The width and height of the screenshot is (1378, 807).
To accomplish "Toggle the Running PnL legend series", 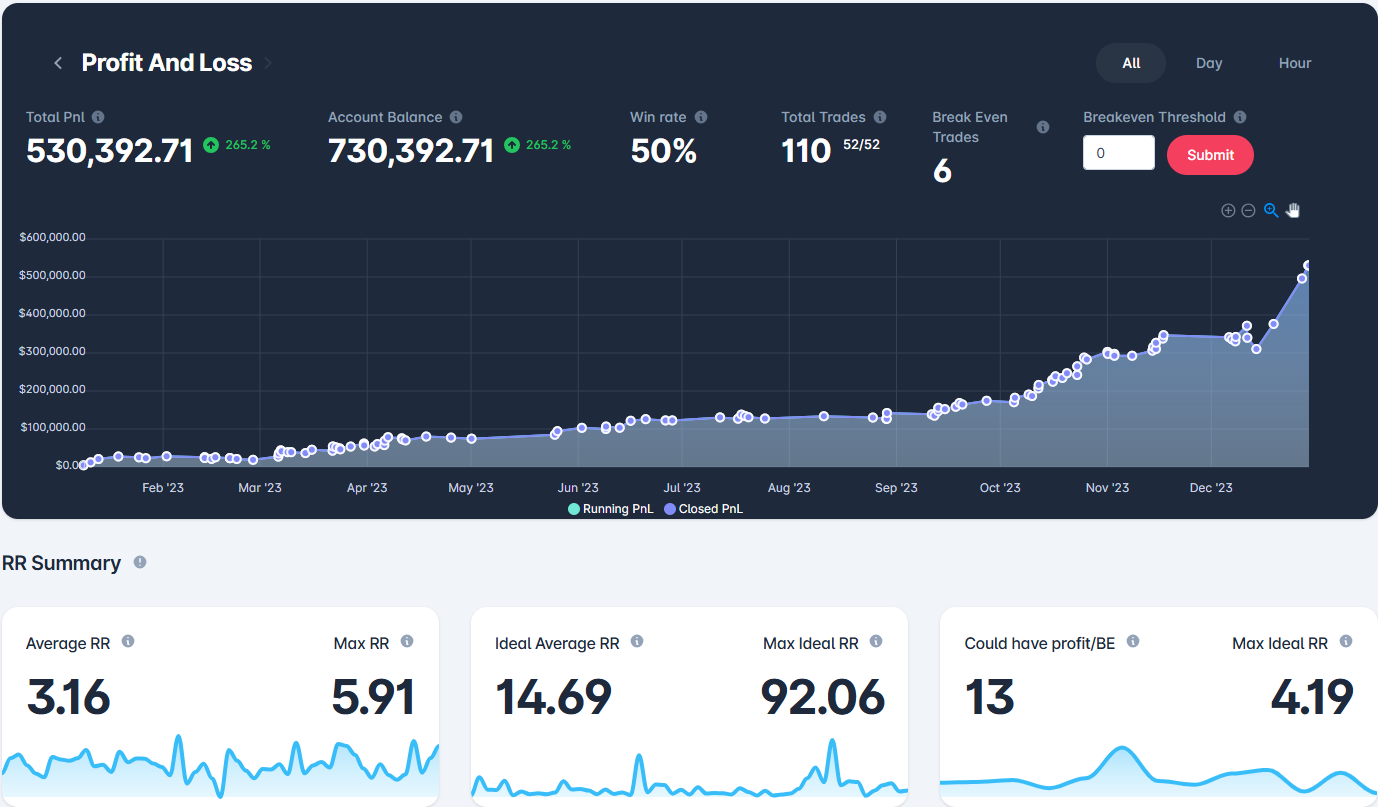I will coord(611,509).
